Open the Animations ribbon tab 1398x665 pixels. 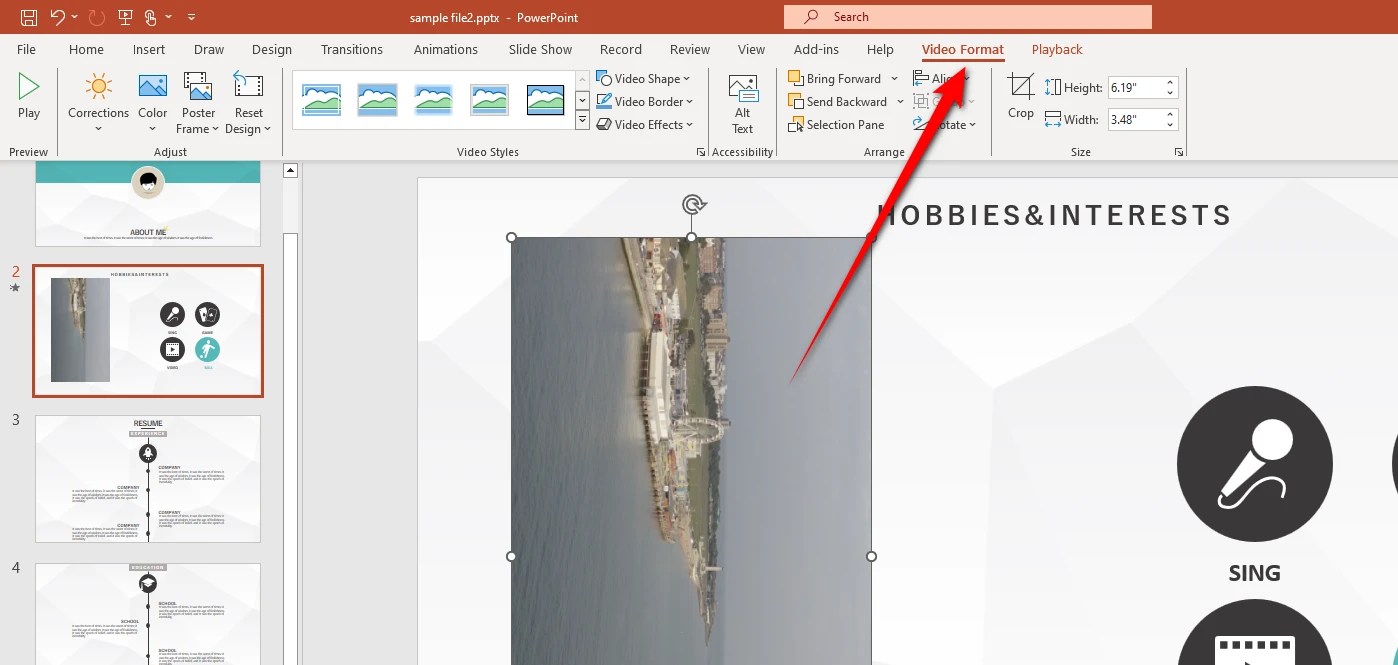click(x=445, y=49)
